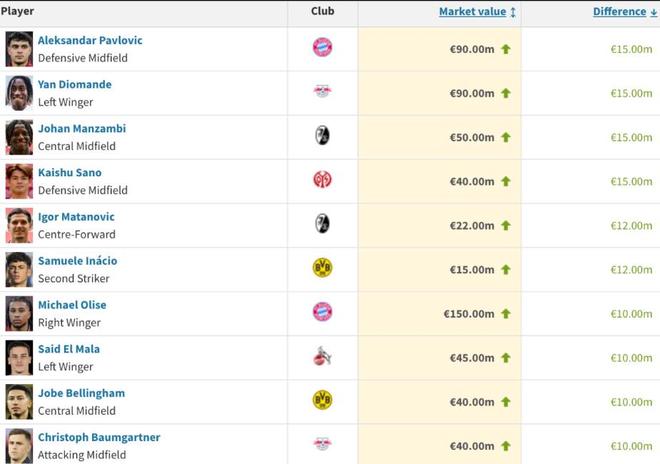Click Mainz 05 crest next to Kaishu Sano
660x464 pixels.
click(322, 179)
